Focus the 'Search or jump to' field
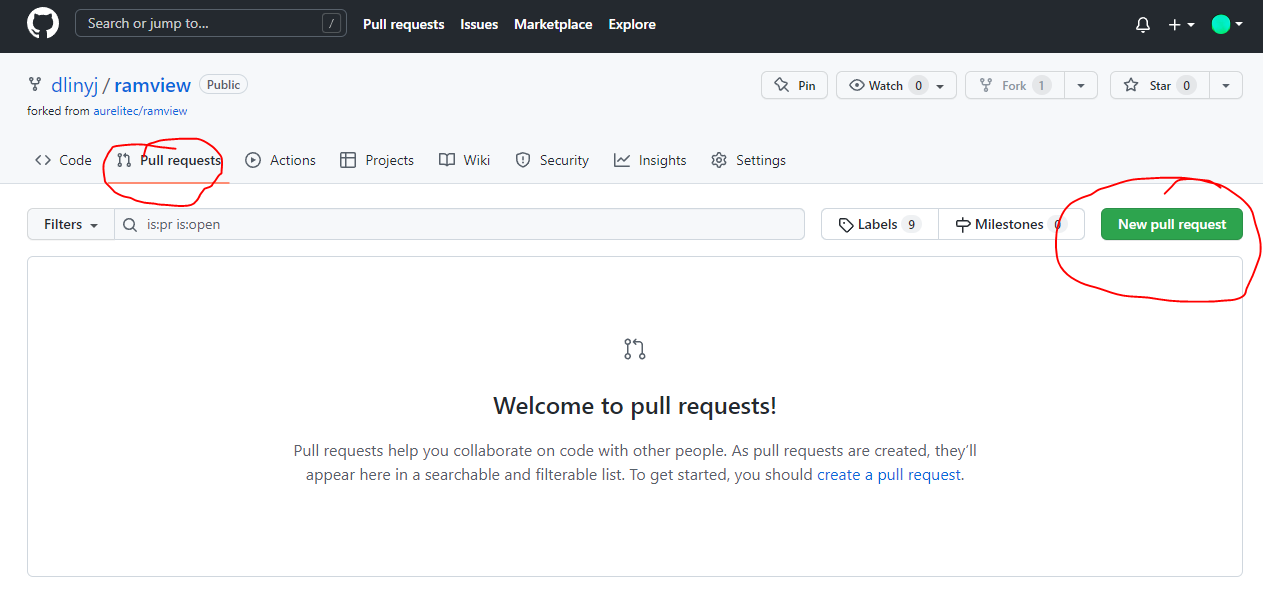The width and height of the screenshot is (1263, 600). (211, 23)
